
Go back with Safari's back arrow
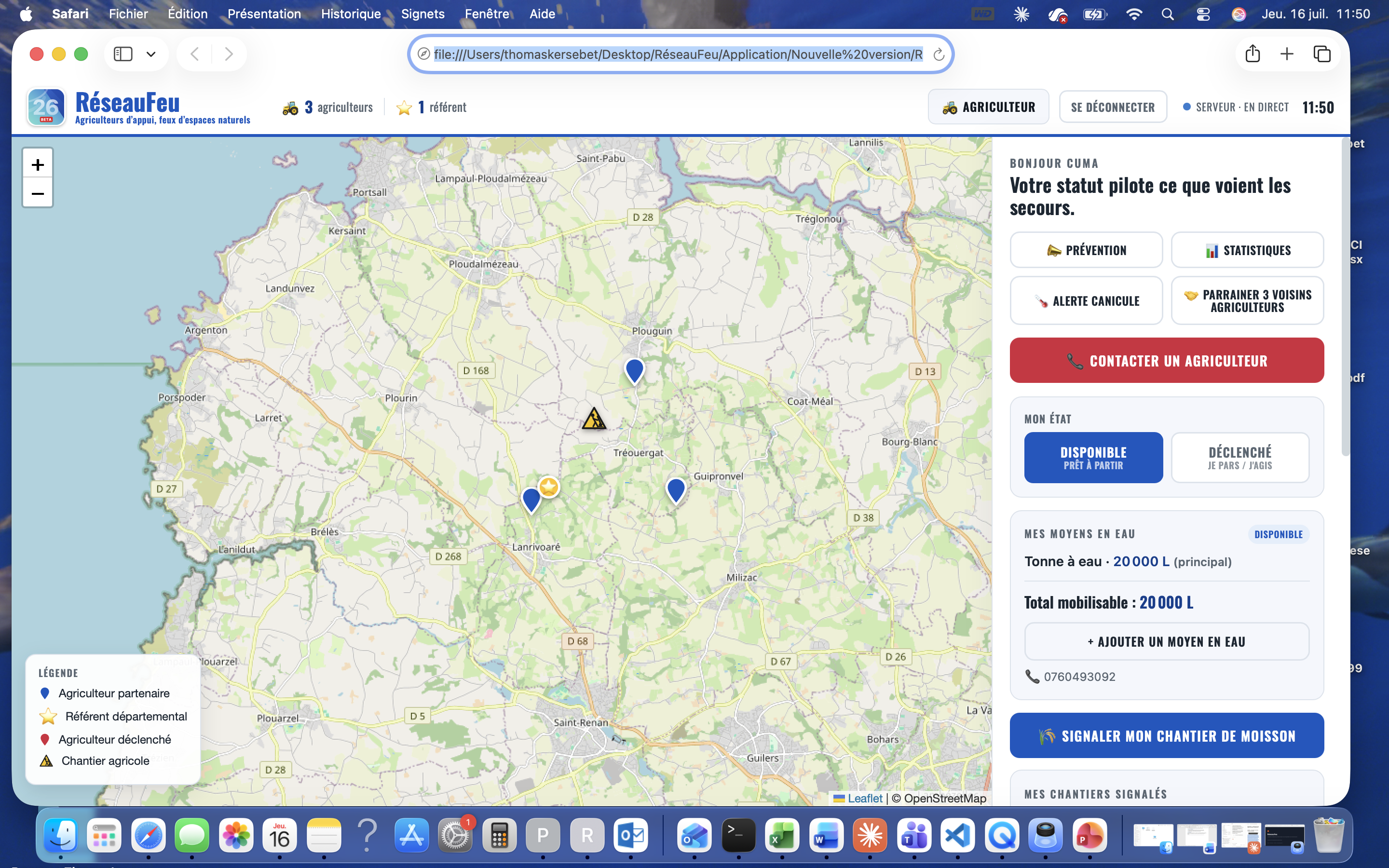[194, 54]
